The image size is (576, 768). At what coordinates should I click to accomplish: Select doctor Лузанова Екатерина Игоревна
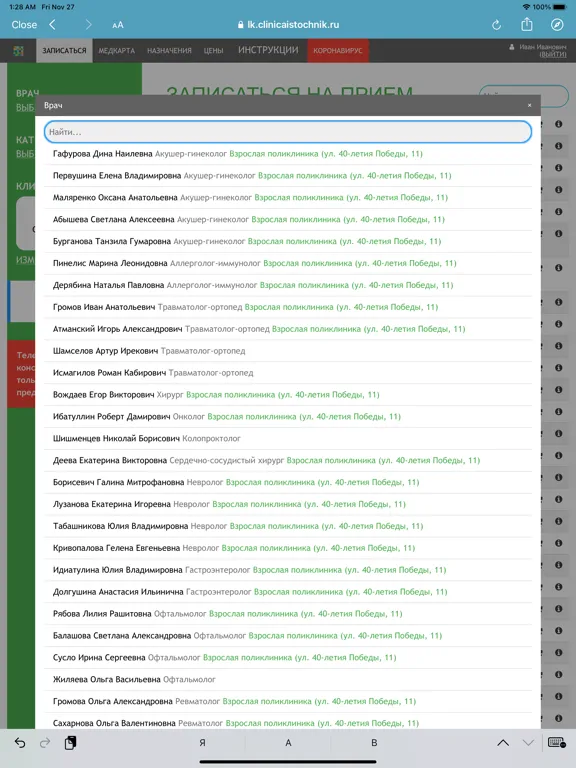(x=288, y=504)
